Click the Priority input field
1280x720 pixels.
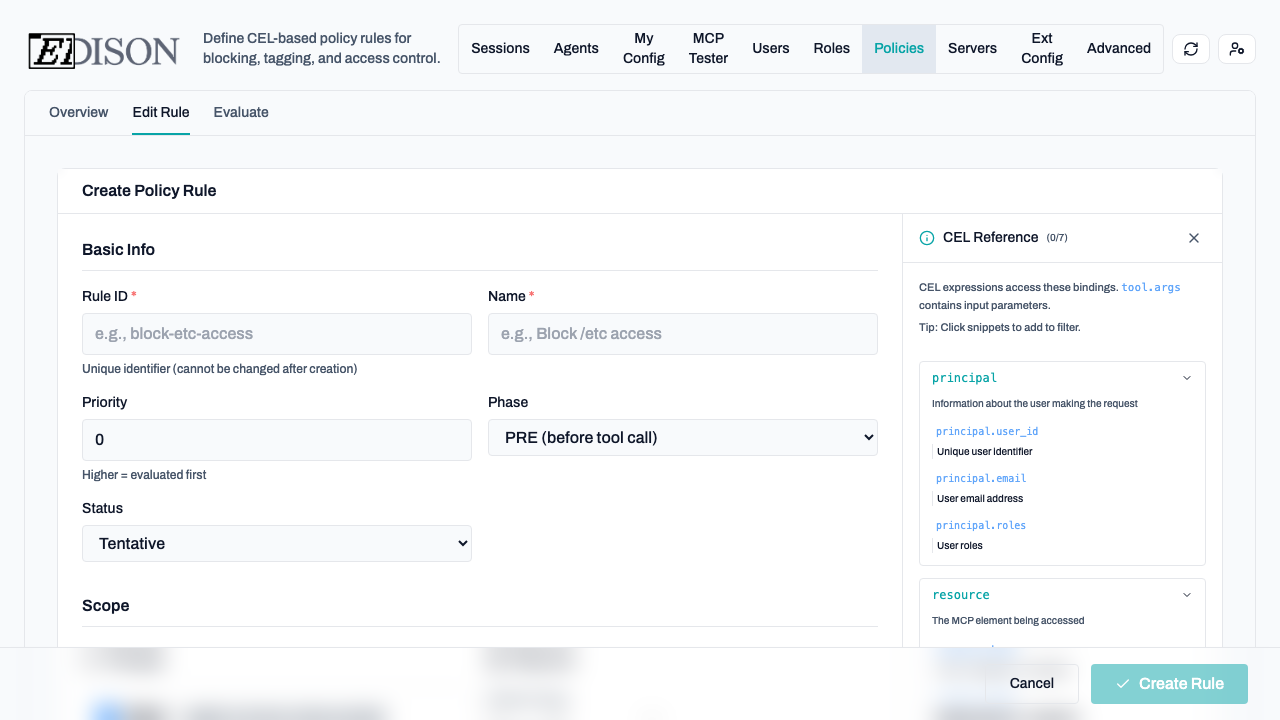click(x=276, y=440)
